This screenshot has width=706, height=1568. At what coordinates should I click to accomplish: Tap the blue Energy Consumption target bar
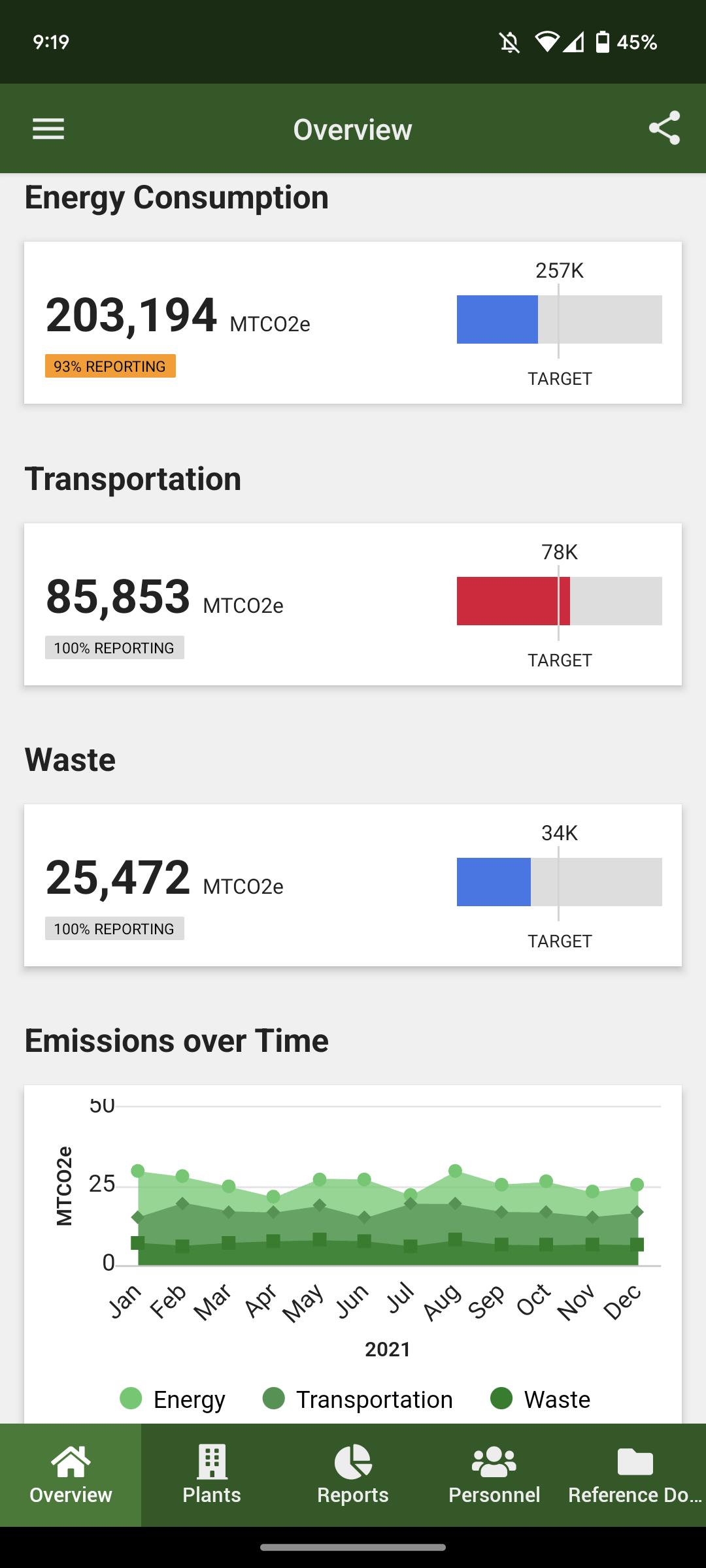(497, 319)
